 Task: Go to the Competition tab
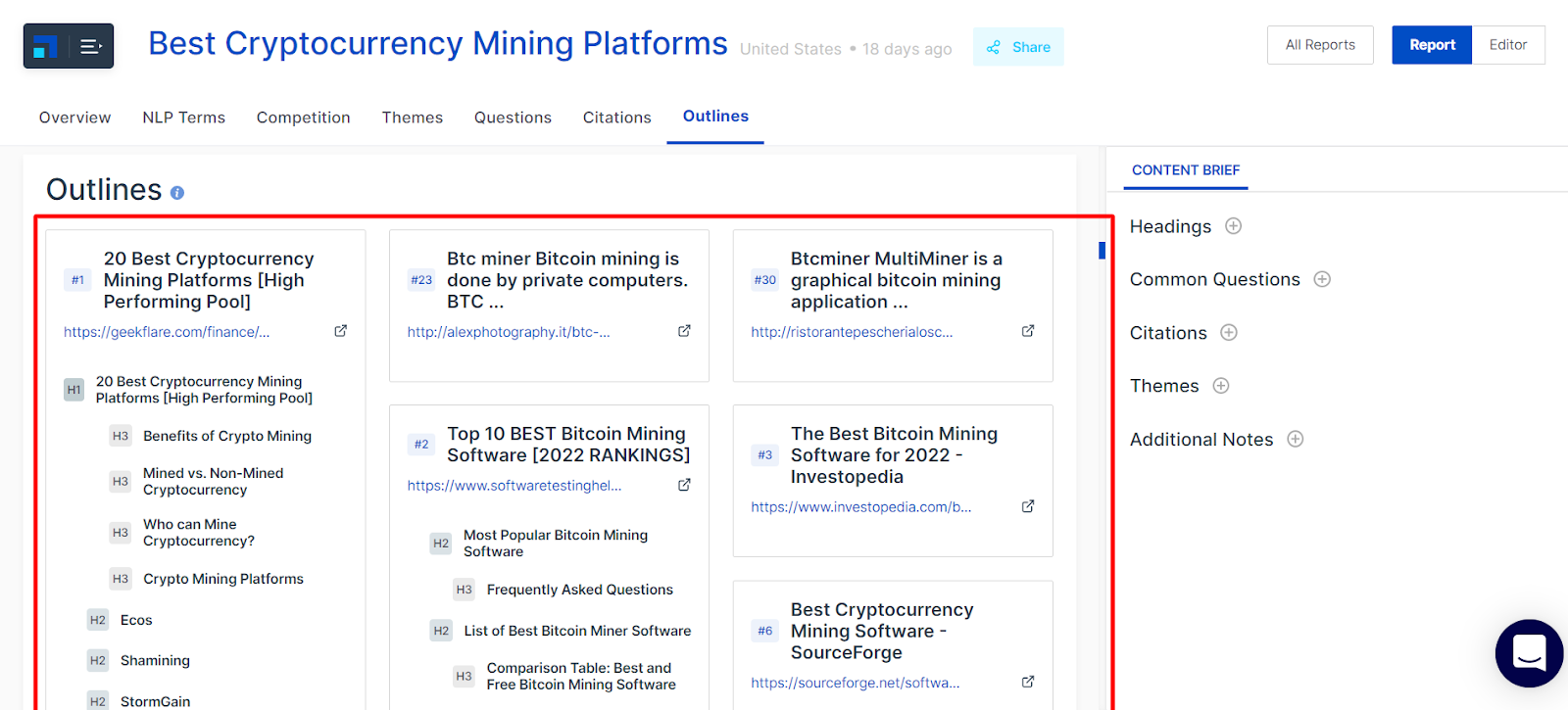click(x=303, y=118)
